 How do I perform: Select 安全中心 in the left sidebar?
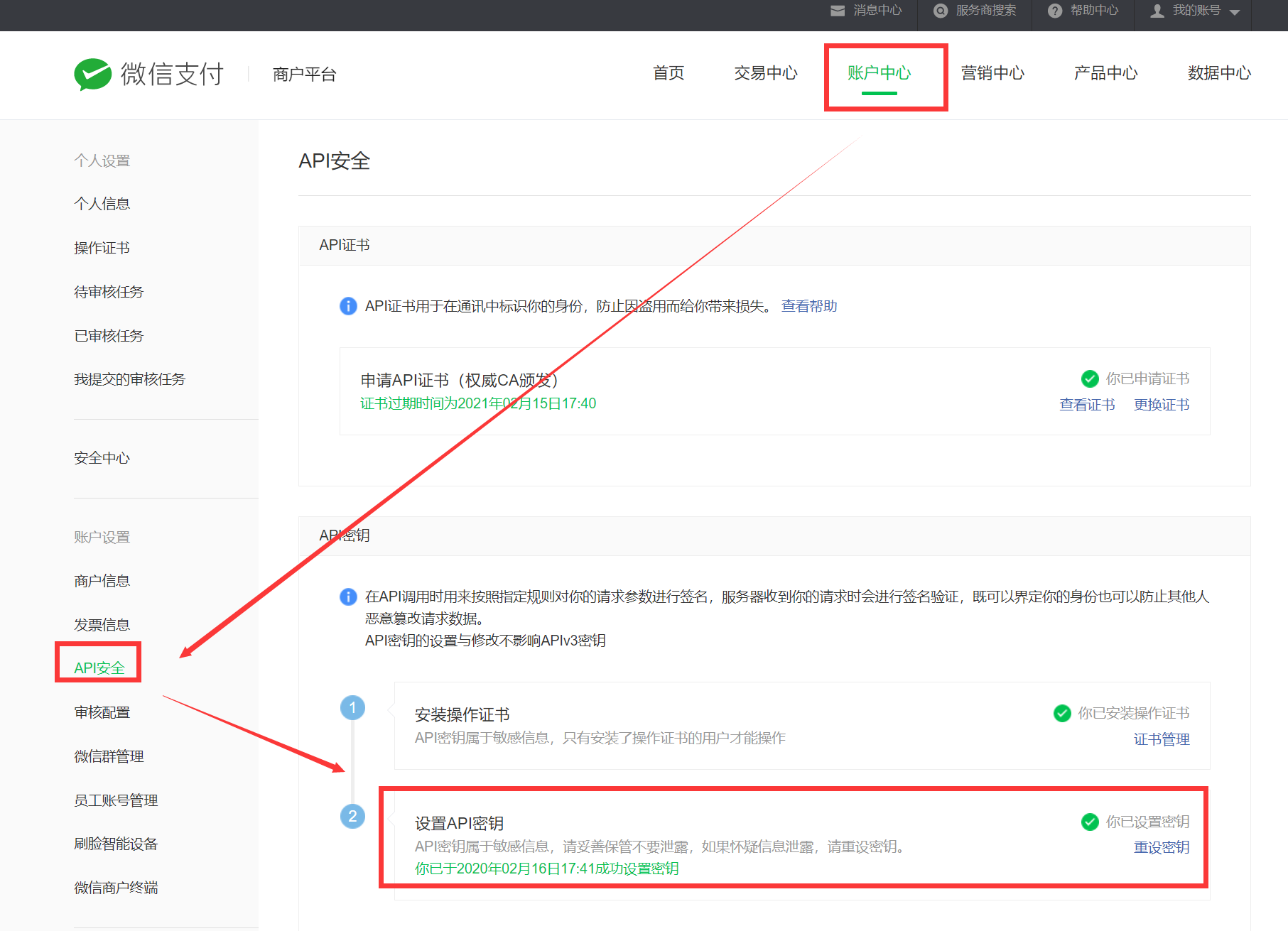click(x=102, y=458)
